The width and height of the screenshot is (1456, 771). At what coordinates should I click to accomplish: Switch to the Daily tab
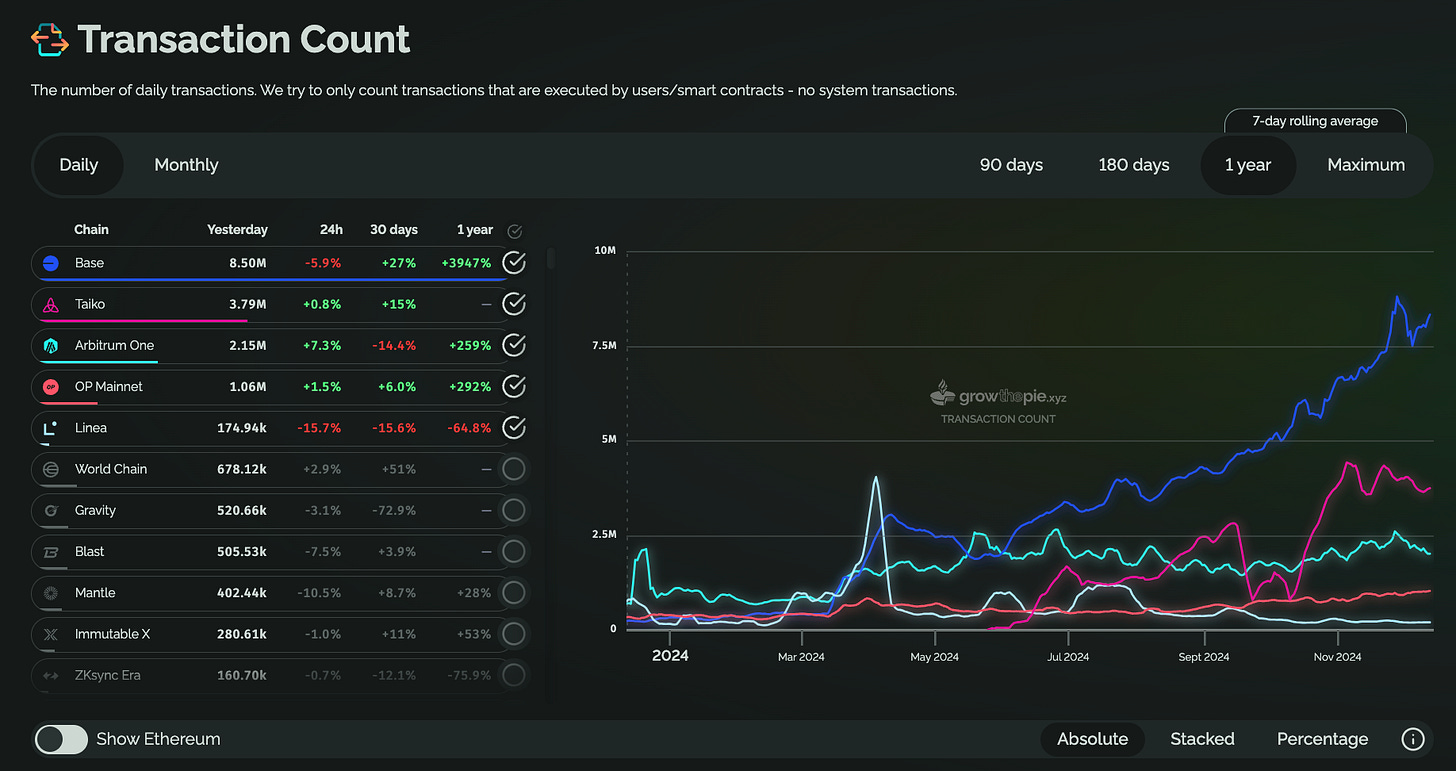(78, 165)
